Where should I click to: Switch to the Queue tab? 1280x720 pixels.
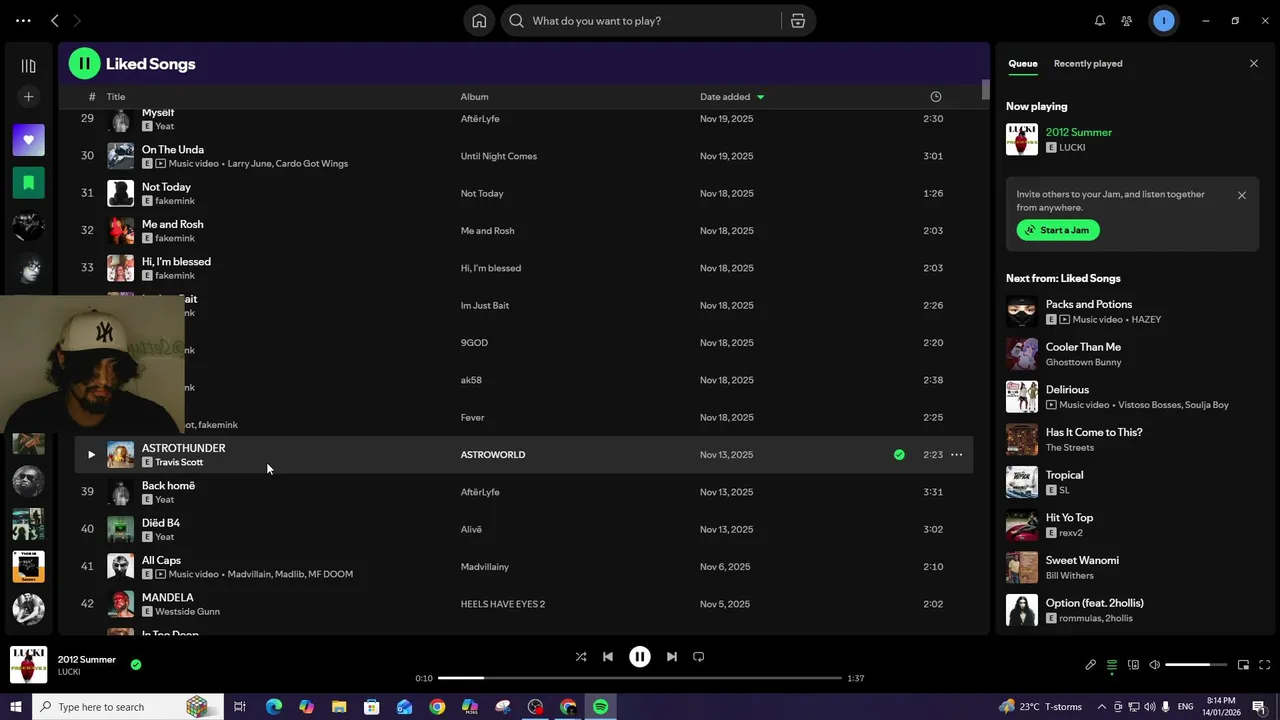pyautogui.click(x=1022, y=63)
